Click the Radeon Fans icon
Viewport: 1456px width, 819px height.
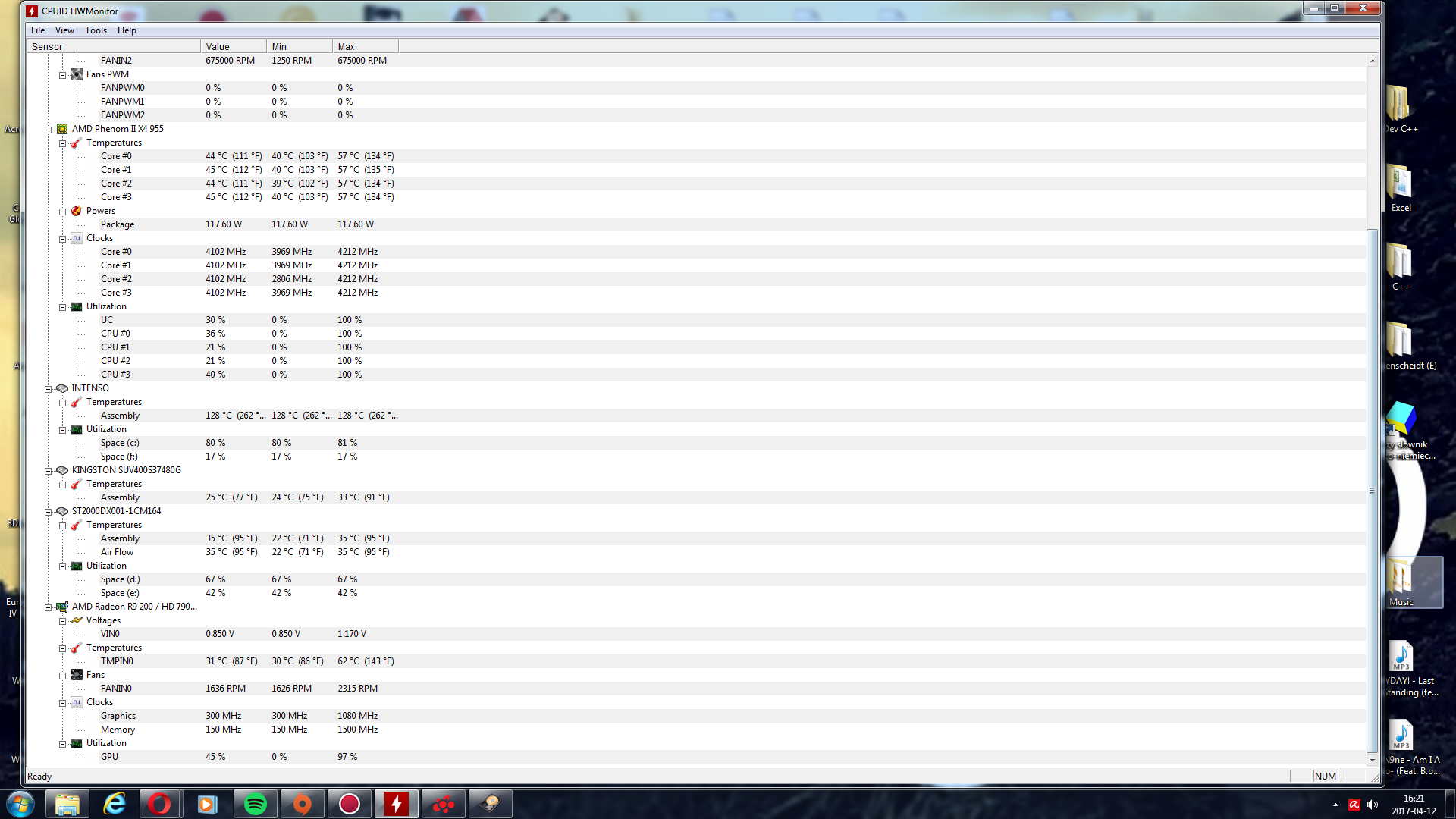pyautogui.click(x=77, y=675)
